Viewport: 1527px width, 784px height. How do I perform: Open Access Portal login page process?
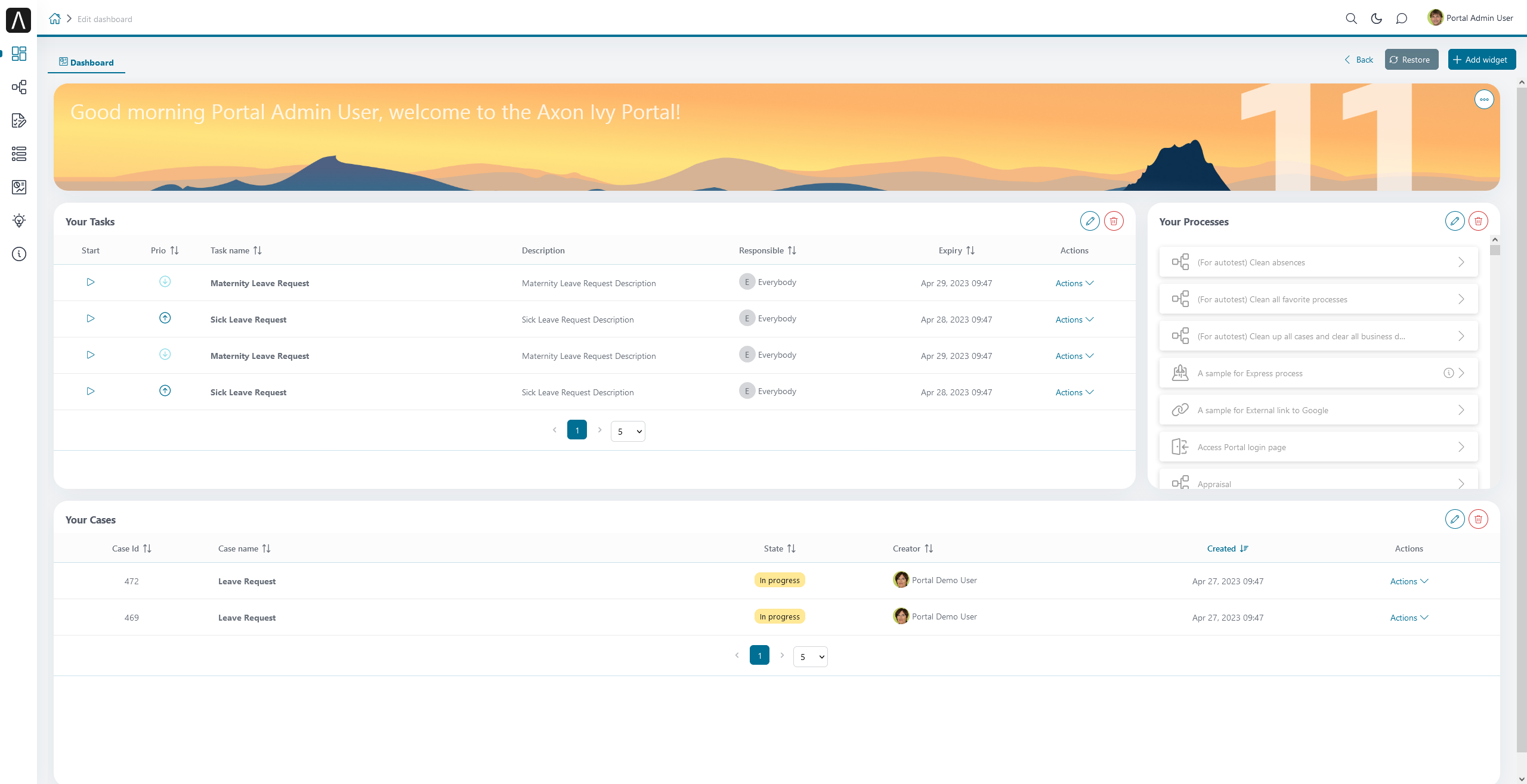click(1318, 447)
